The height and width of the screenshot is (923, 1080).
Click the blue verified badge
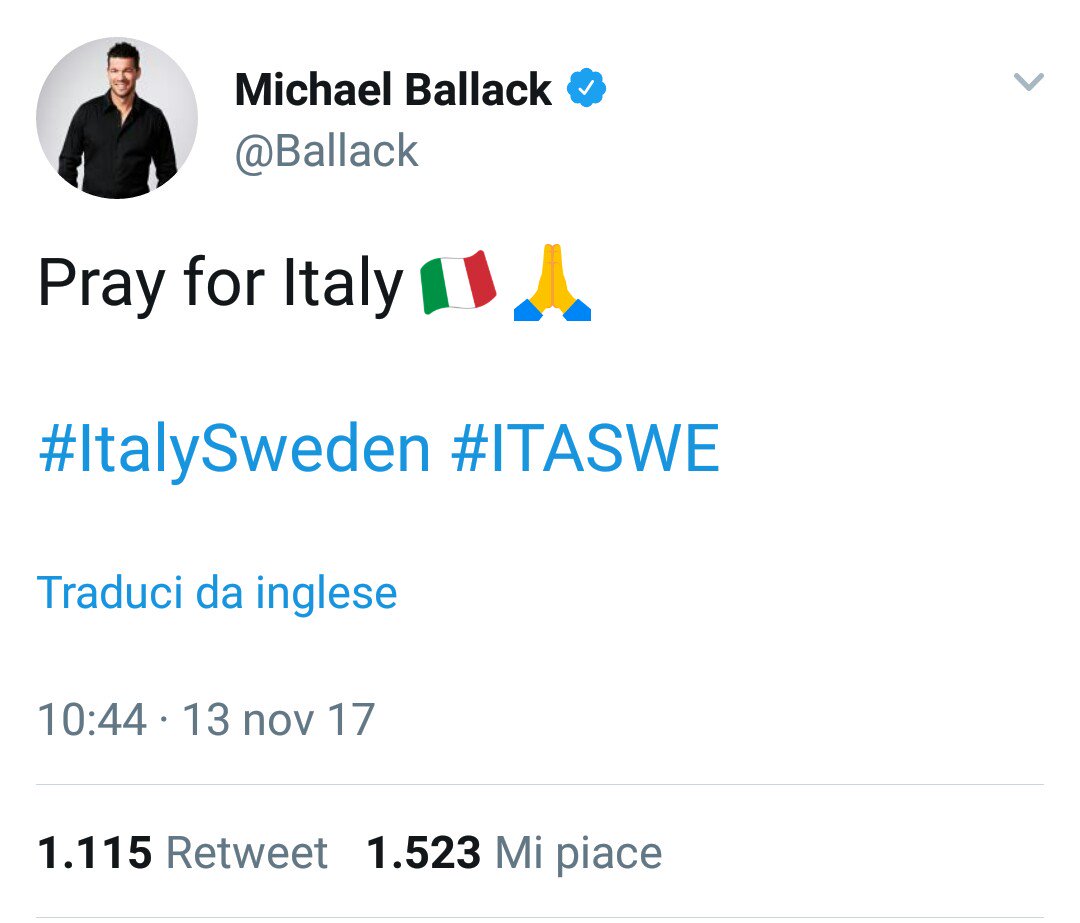pos(587,90)
